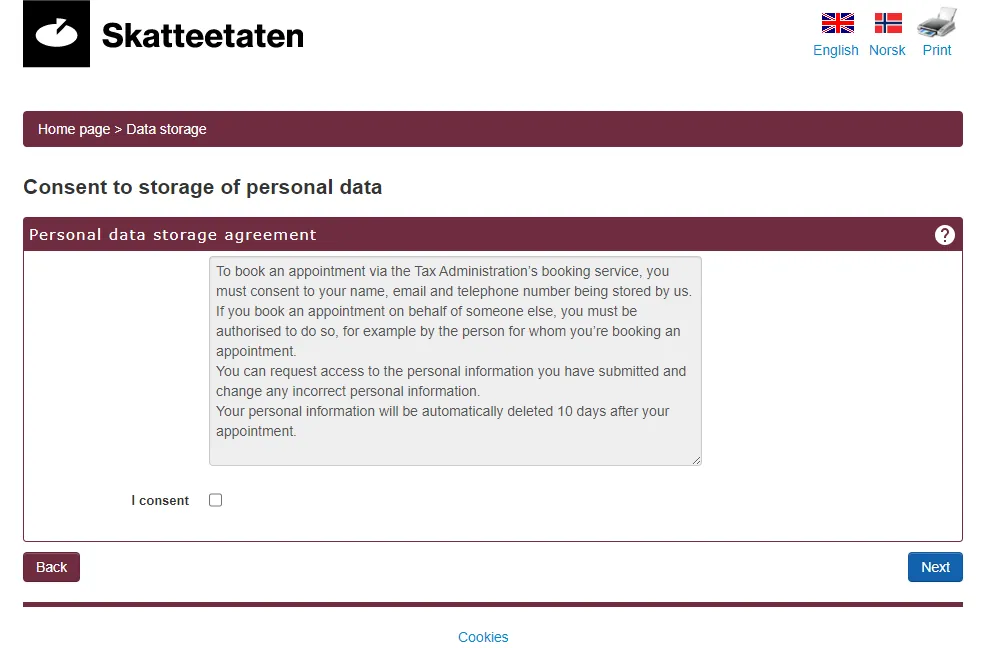Go to Home page in breadcrumb

(73, 129)
